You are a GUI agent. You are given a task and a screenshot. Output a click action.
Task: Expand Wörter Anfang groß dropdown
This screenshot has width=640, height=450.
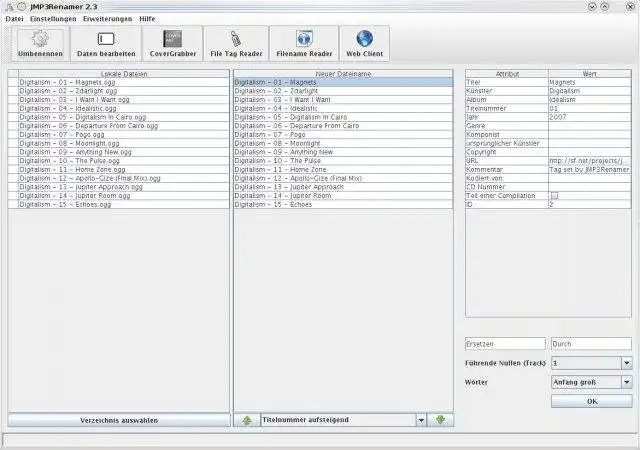point(627,382)
